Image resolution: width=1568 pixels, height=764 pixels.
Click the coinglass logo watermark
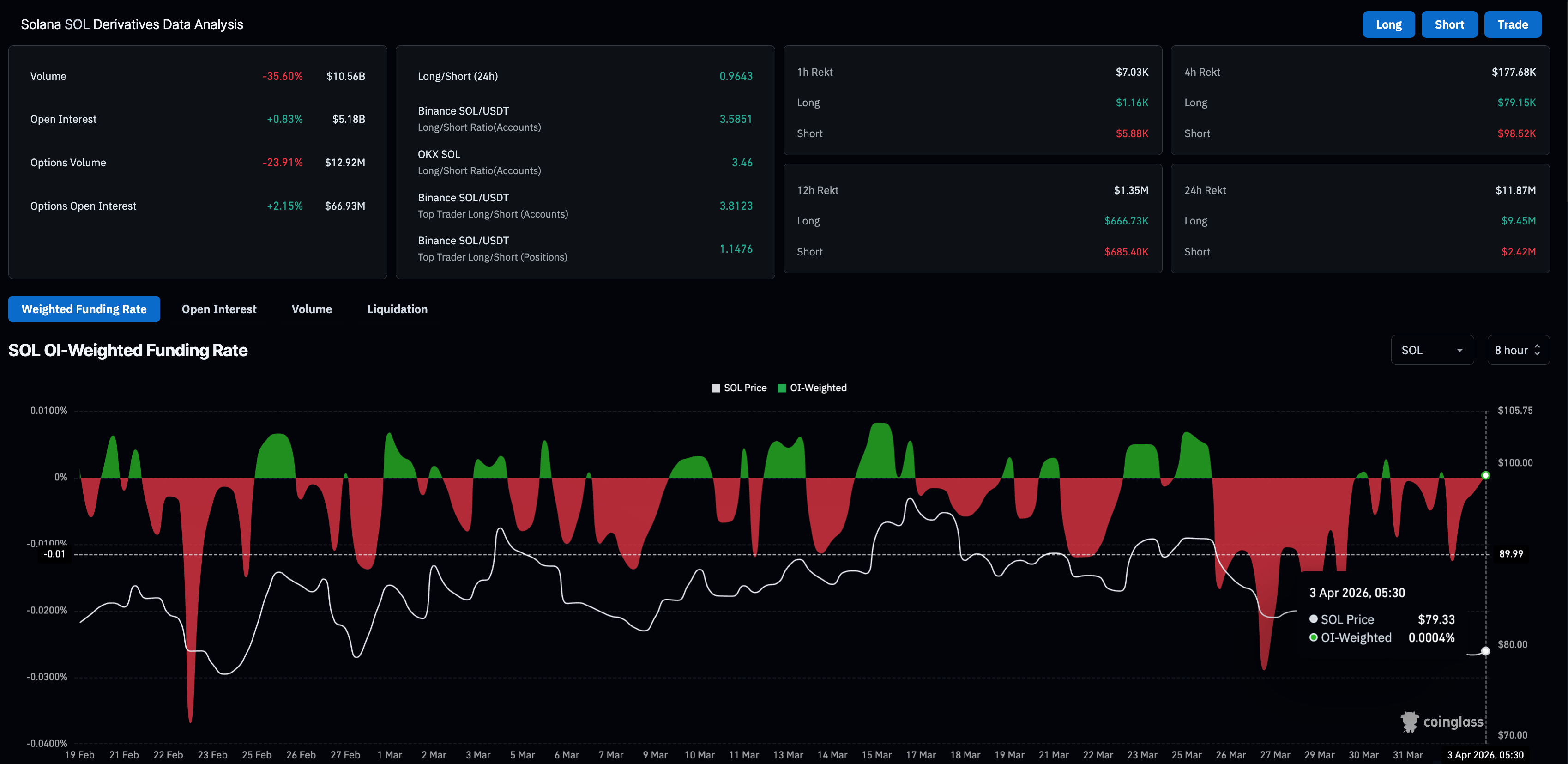pos(1442,722)
